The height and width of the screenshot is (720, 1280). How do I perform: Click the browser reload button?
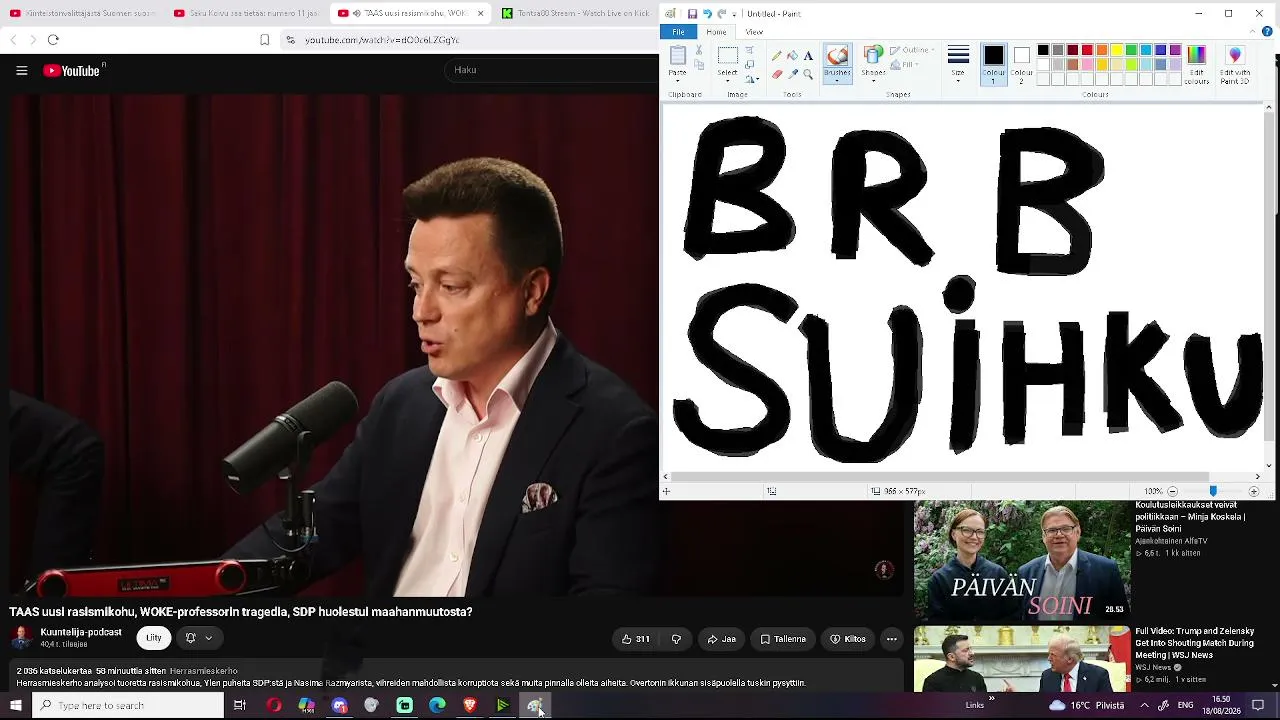coord(53,40)
